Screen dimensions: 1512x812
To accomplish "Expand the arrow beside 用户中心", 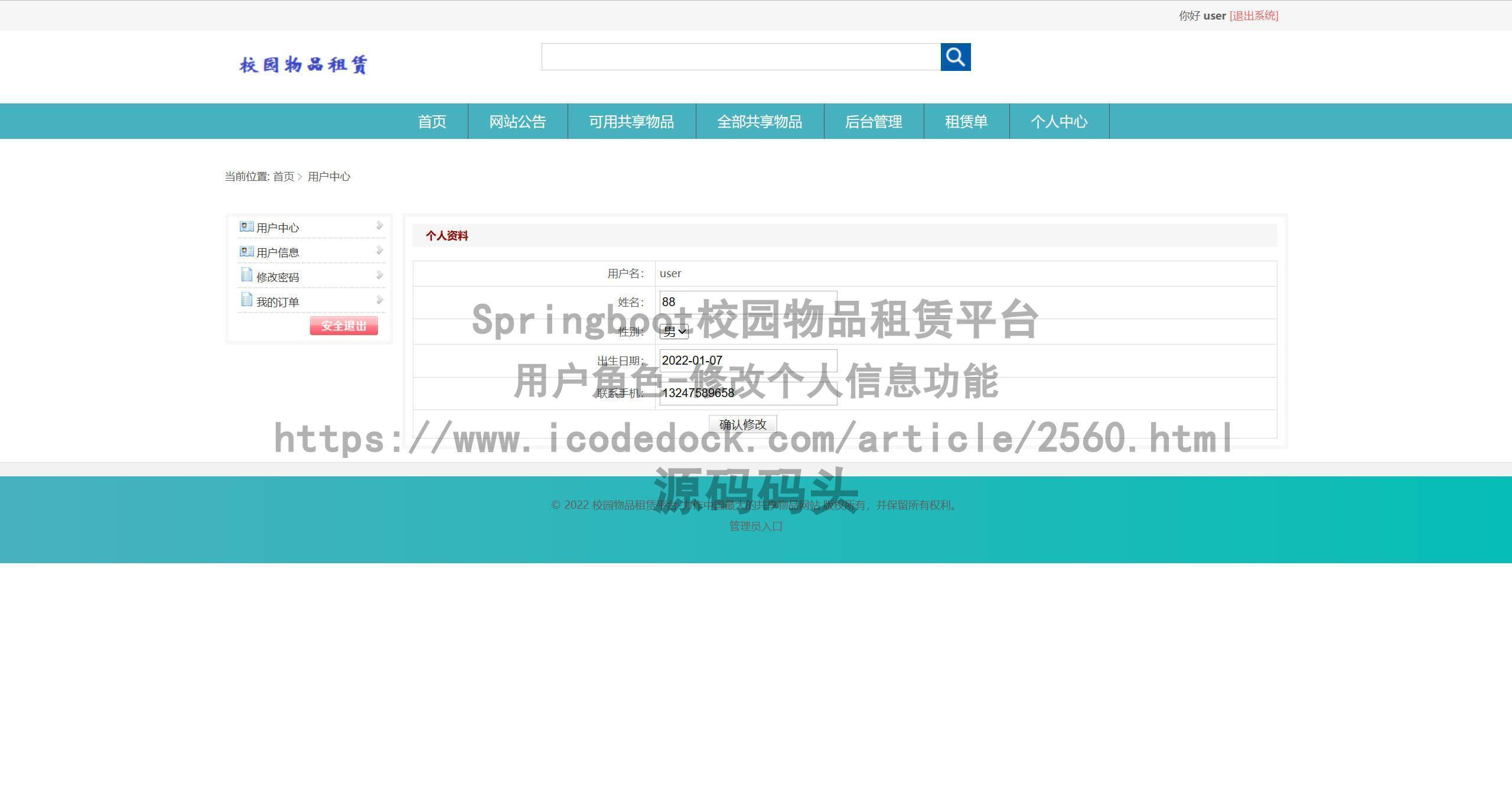I will 380,226.
